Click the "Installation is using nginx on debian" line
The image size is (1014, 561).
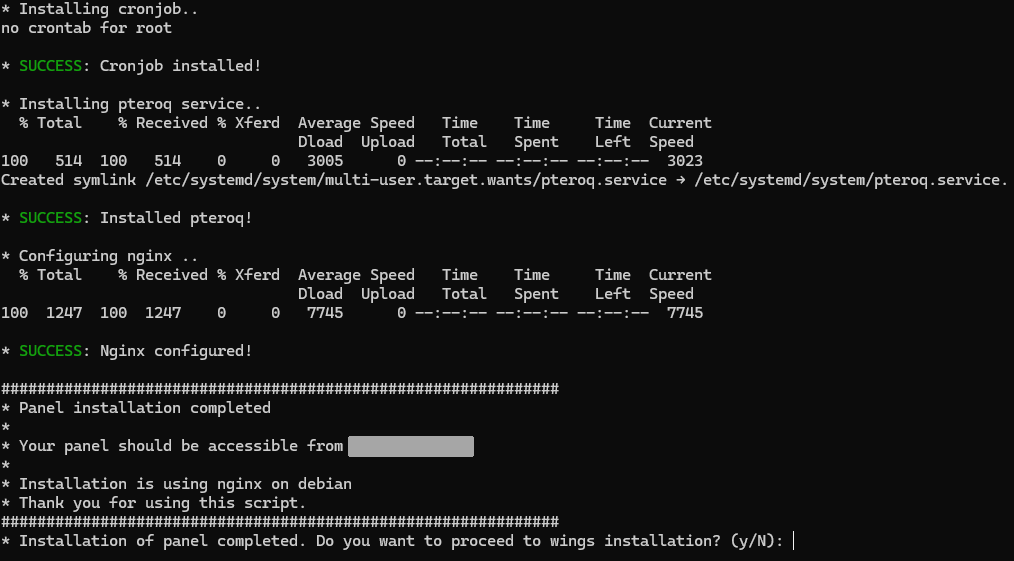[185, 484]
